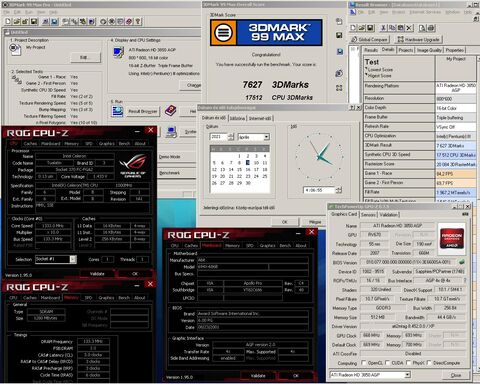
Task: Select day 15 in the calendar
Action: tap(239, 170)
